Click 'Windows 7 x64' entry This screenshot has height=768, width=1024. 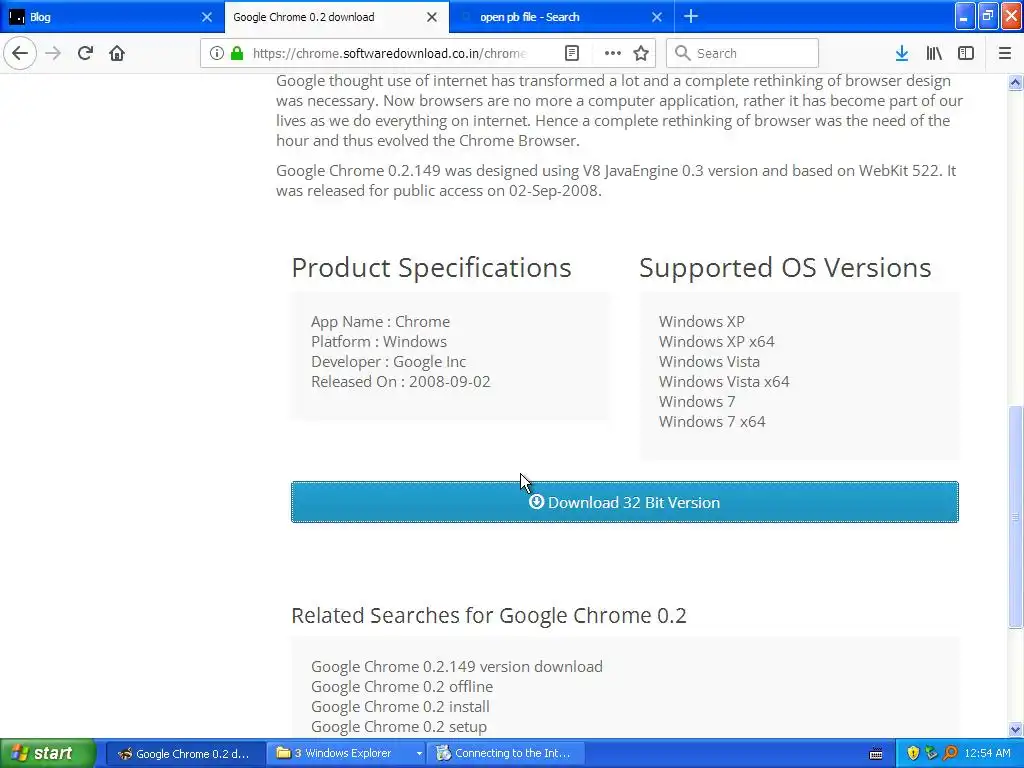point(712,421)
